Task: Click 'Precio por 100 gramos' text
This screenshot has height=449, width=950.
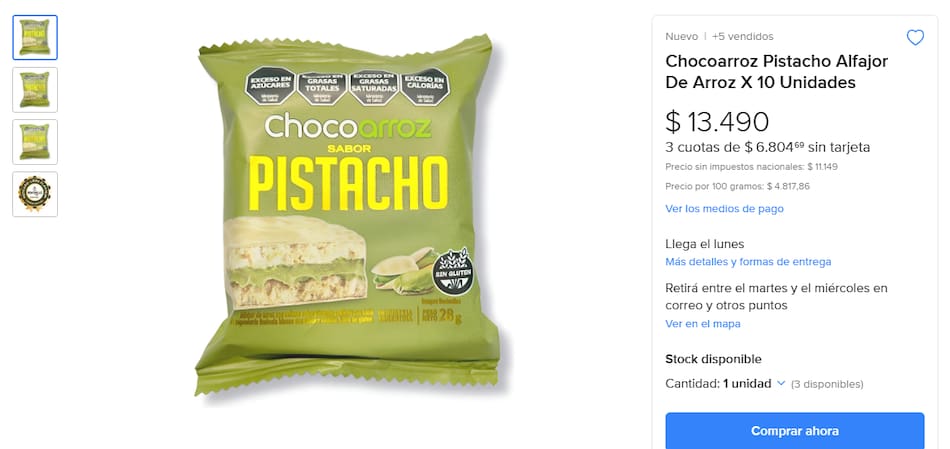Action: click(737, 187)
